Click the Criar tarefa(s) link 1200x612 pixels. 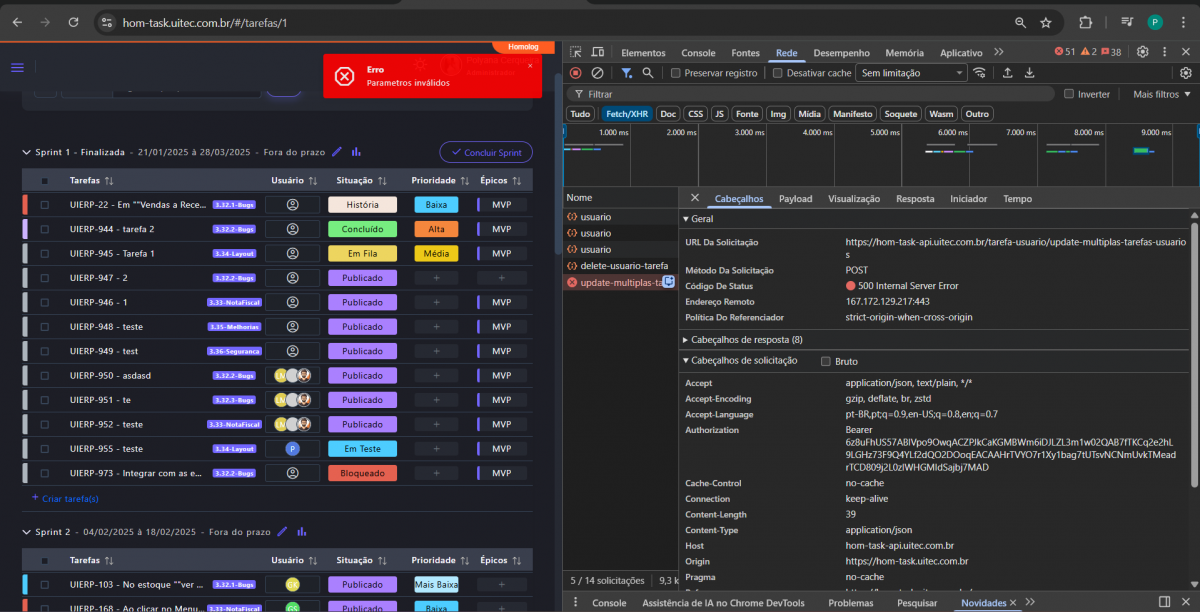pyautogui.click(x=65, y=498)
